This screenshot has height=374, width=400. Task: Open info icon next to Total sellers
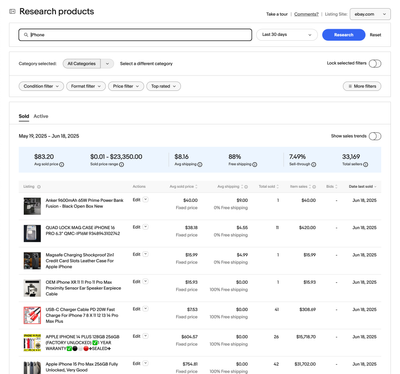pos(366,164)
